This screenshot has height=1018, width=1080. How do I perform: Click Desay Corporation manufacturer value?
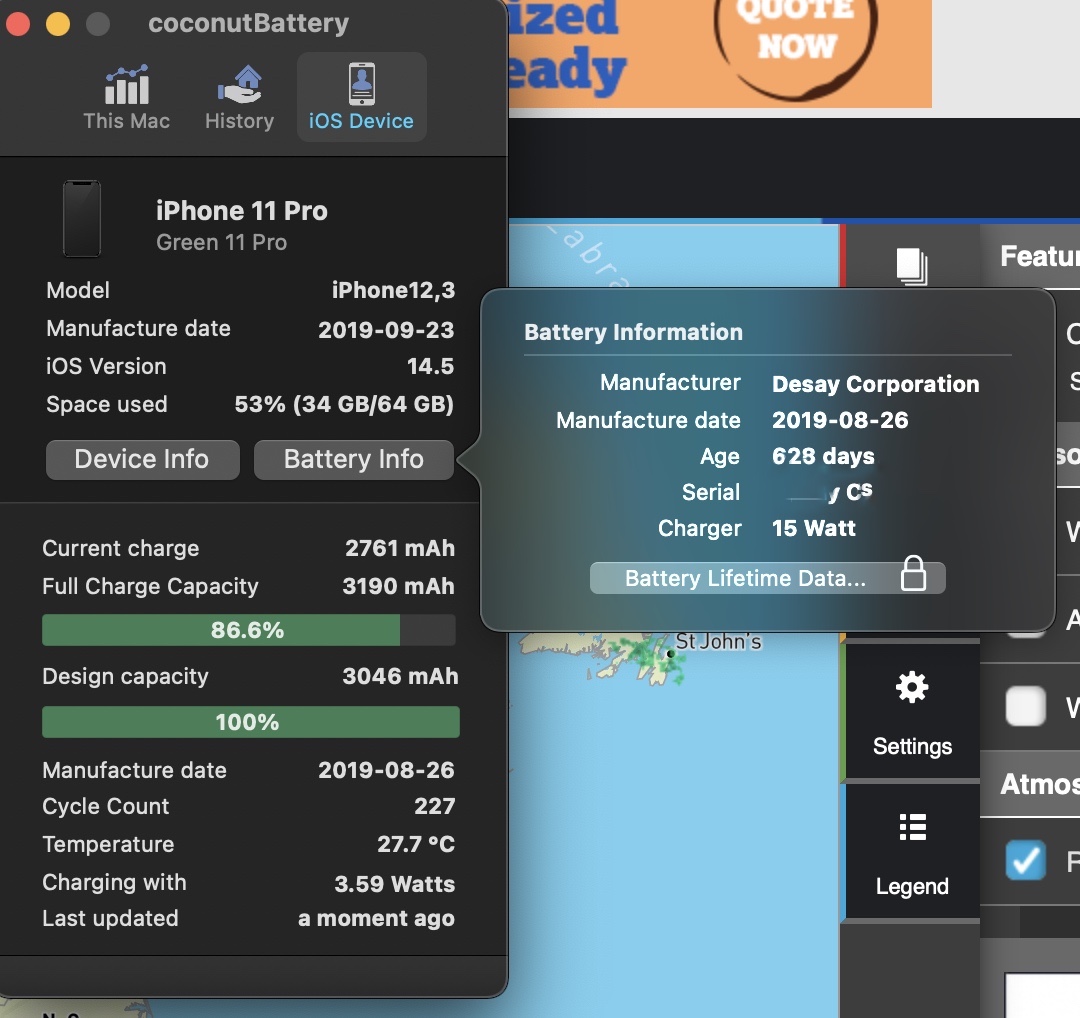tap(875, 384)
